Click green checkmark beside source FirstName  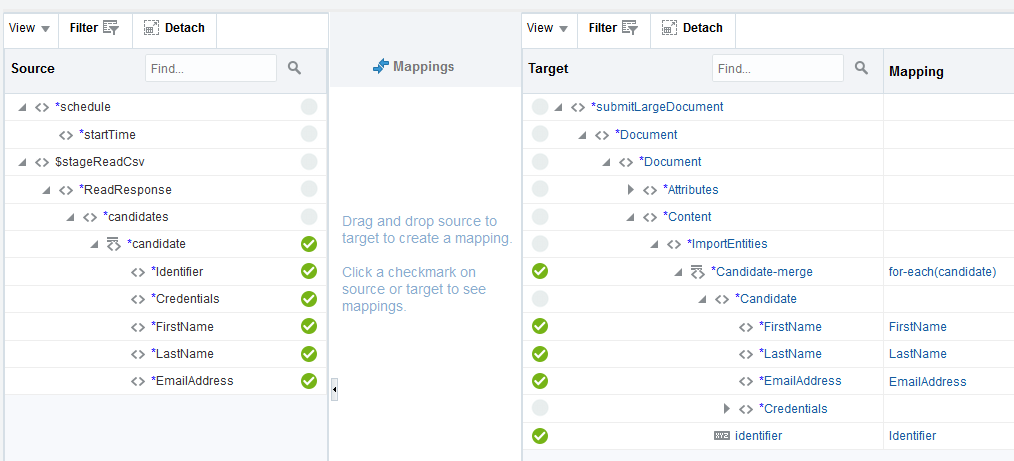pos(309,326)
